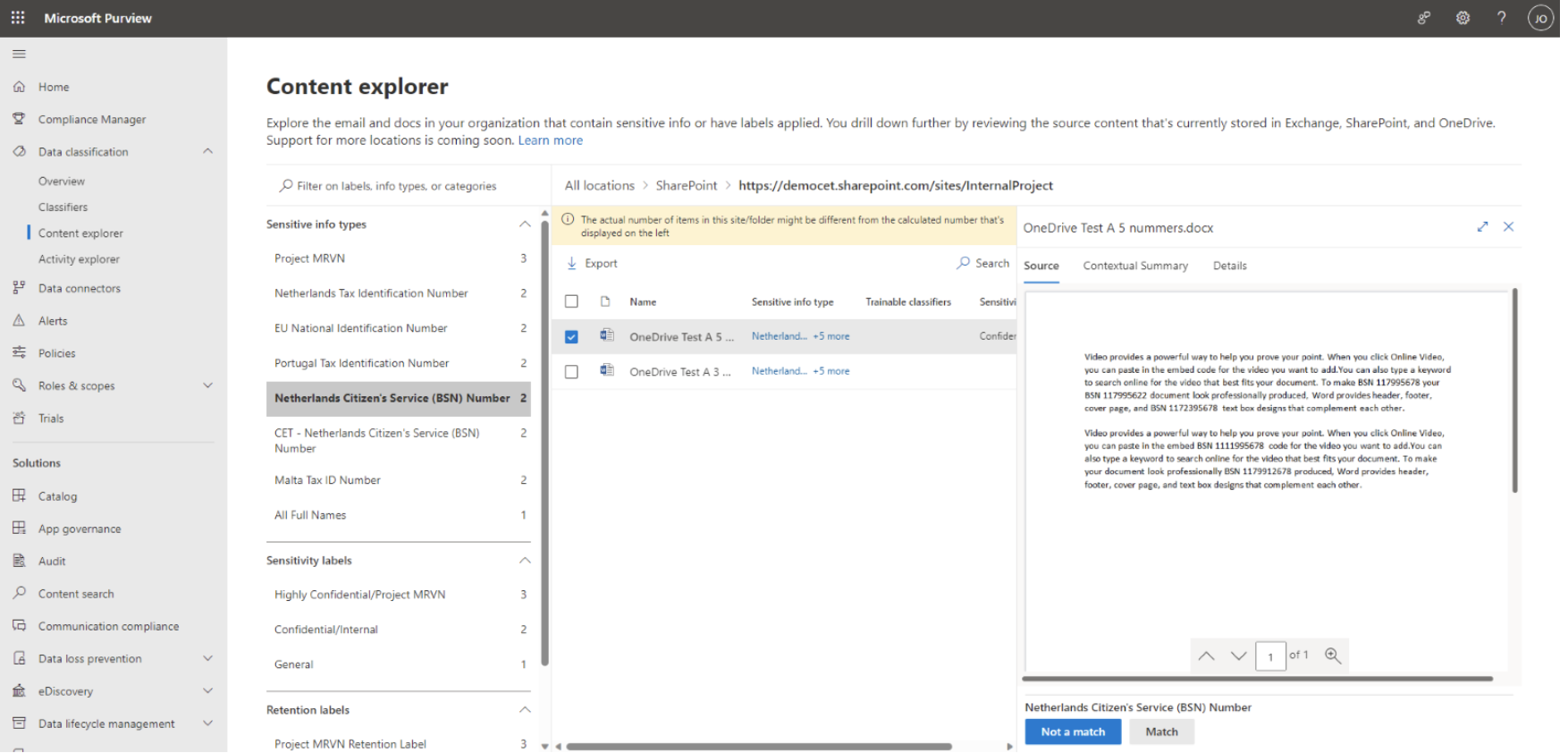Click the Not a match button

(x=1073, y=732)
